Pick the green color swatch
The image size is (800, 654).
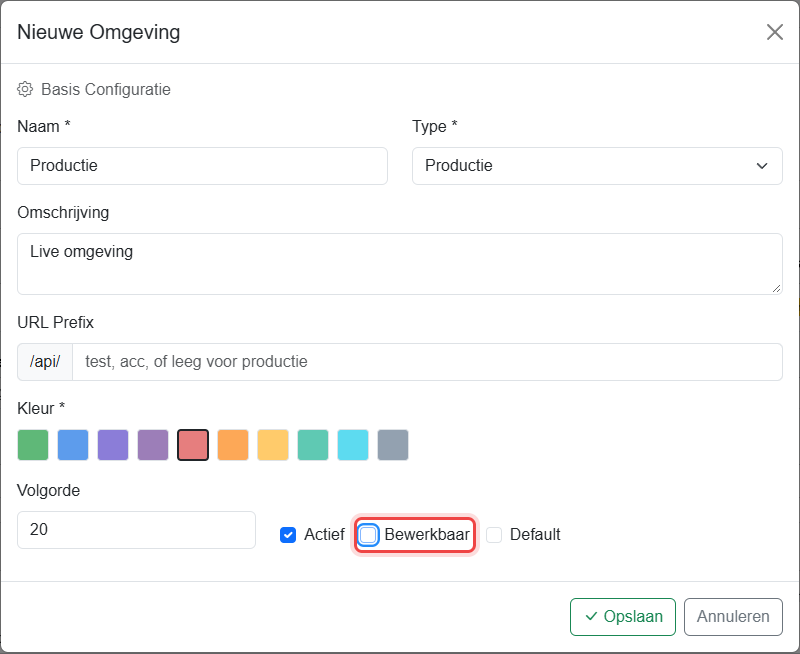click(33, 445)
